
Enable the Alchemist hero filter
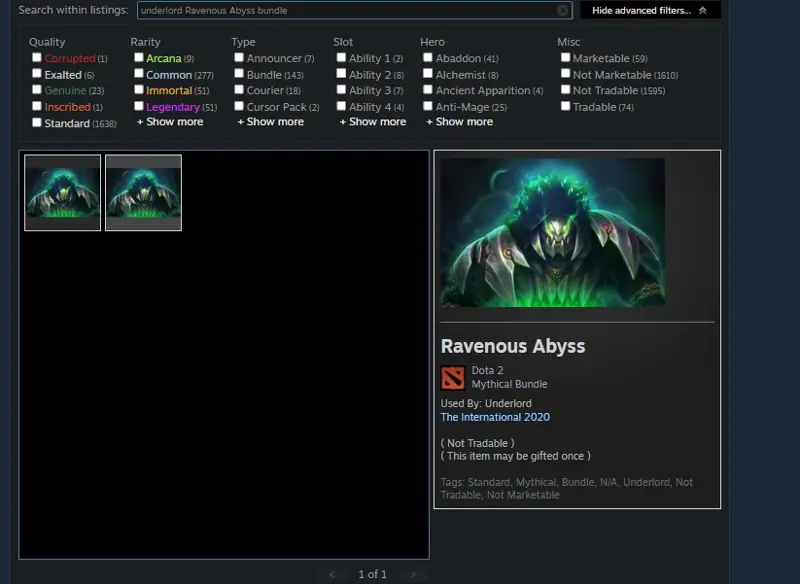tap(428, 74)
